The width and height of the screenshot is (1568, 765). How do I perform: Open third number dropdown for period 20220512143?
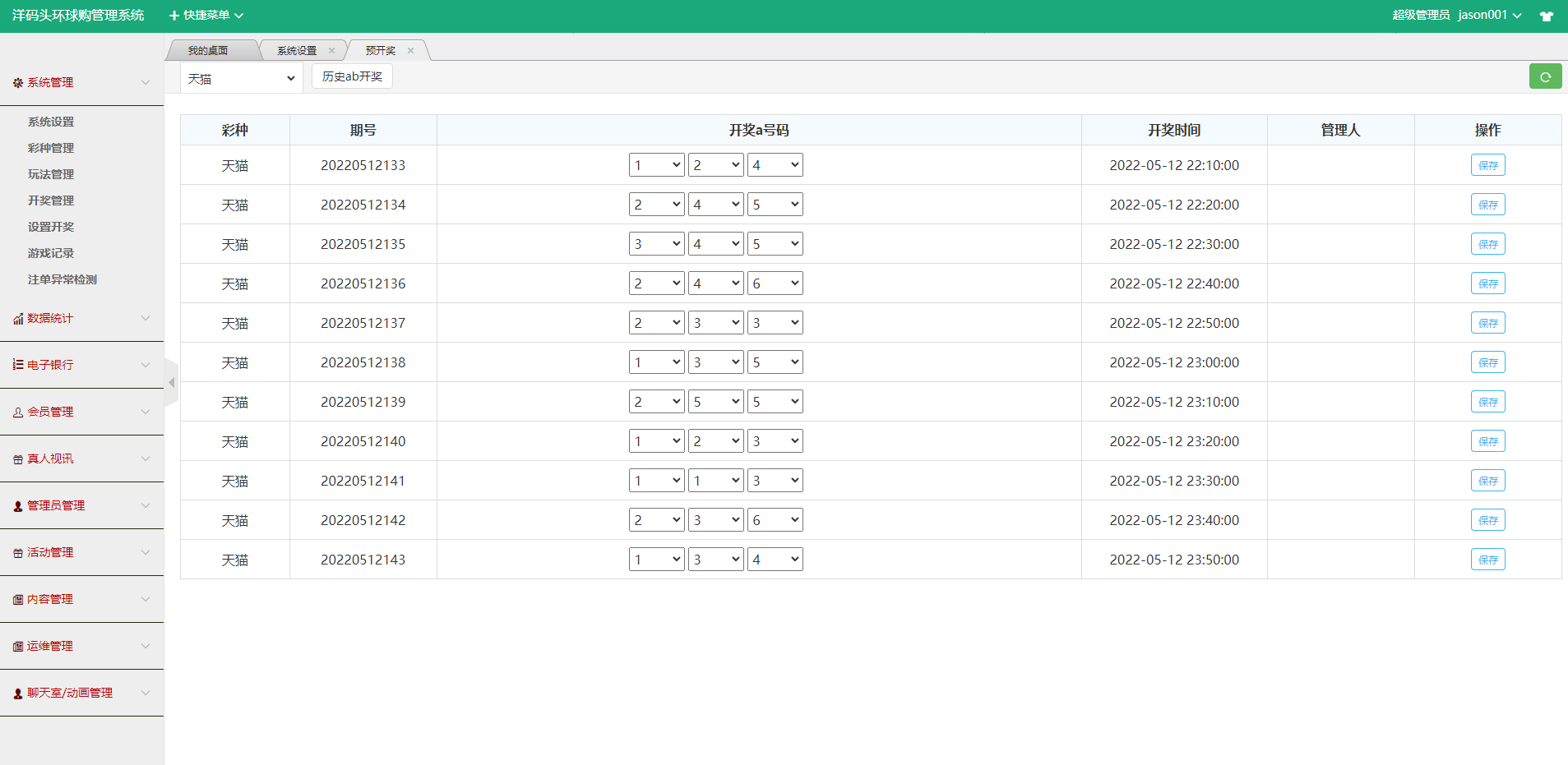tap(775, 560)
